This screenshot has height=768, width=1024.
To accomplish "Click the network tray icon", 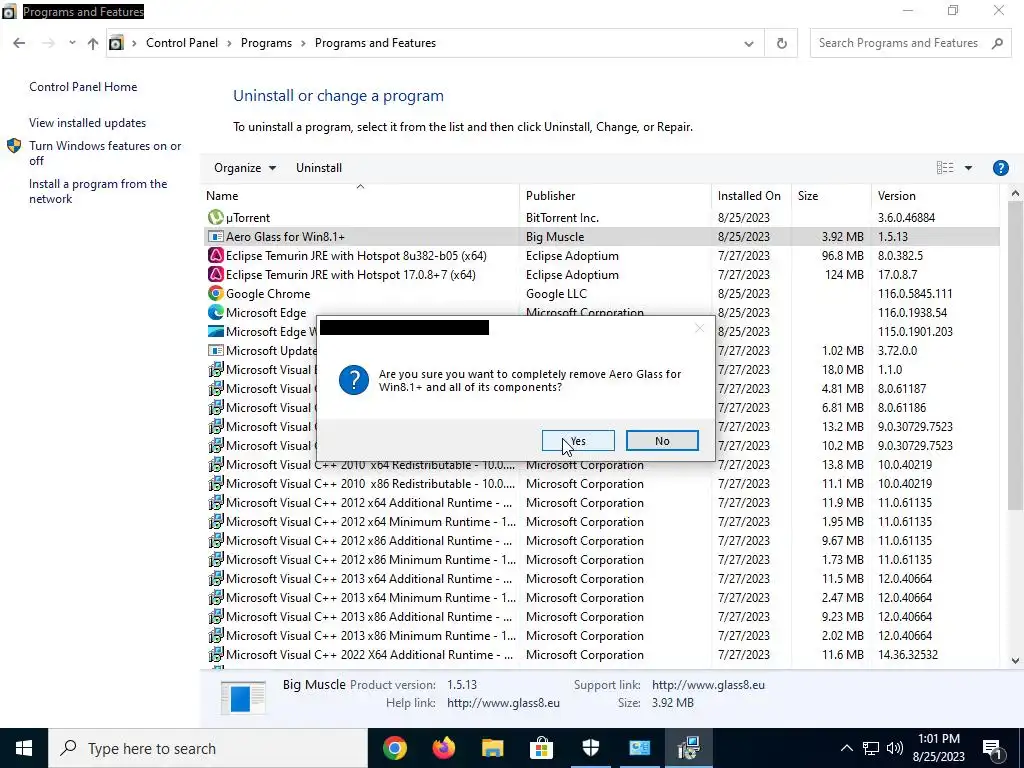I will point(871,748).
